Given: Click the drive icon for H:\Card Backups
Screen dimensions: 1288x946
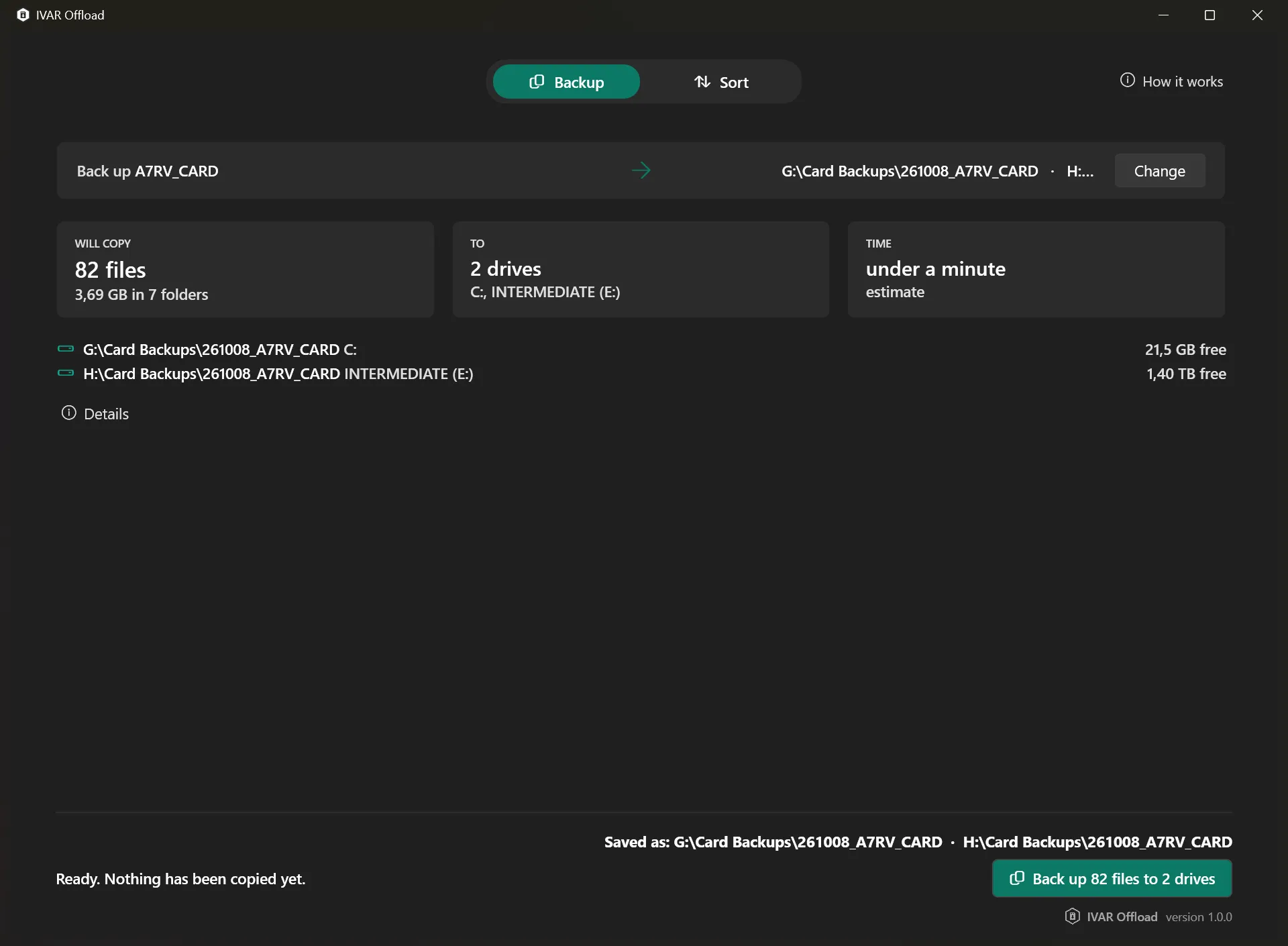Looking at the screenshot, I should pos(66,373).
